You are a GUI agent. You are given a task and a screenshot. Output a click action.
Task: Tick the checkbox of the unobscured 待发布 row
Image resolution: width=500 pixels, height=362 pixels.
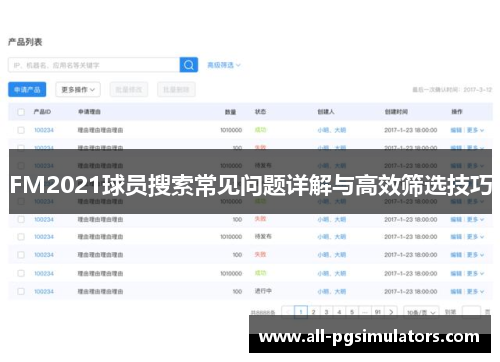(21, 237)
